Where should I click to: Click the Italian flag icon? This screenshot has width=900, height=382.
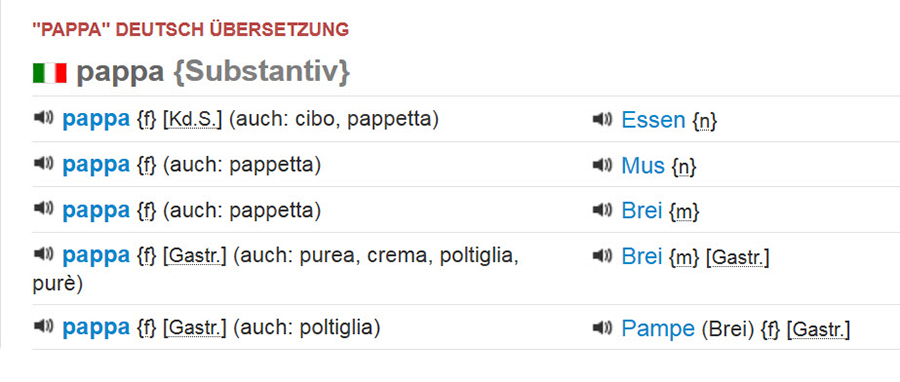pyautogui.click(x=50, y=73)
